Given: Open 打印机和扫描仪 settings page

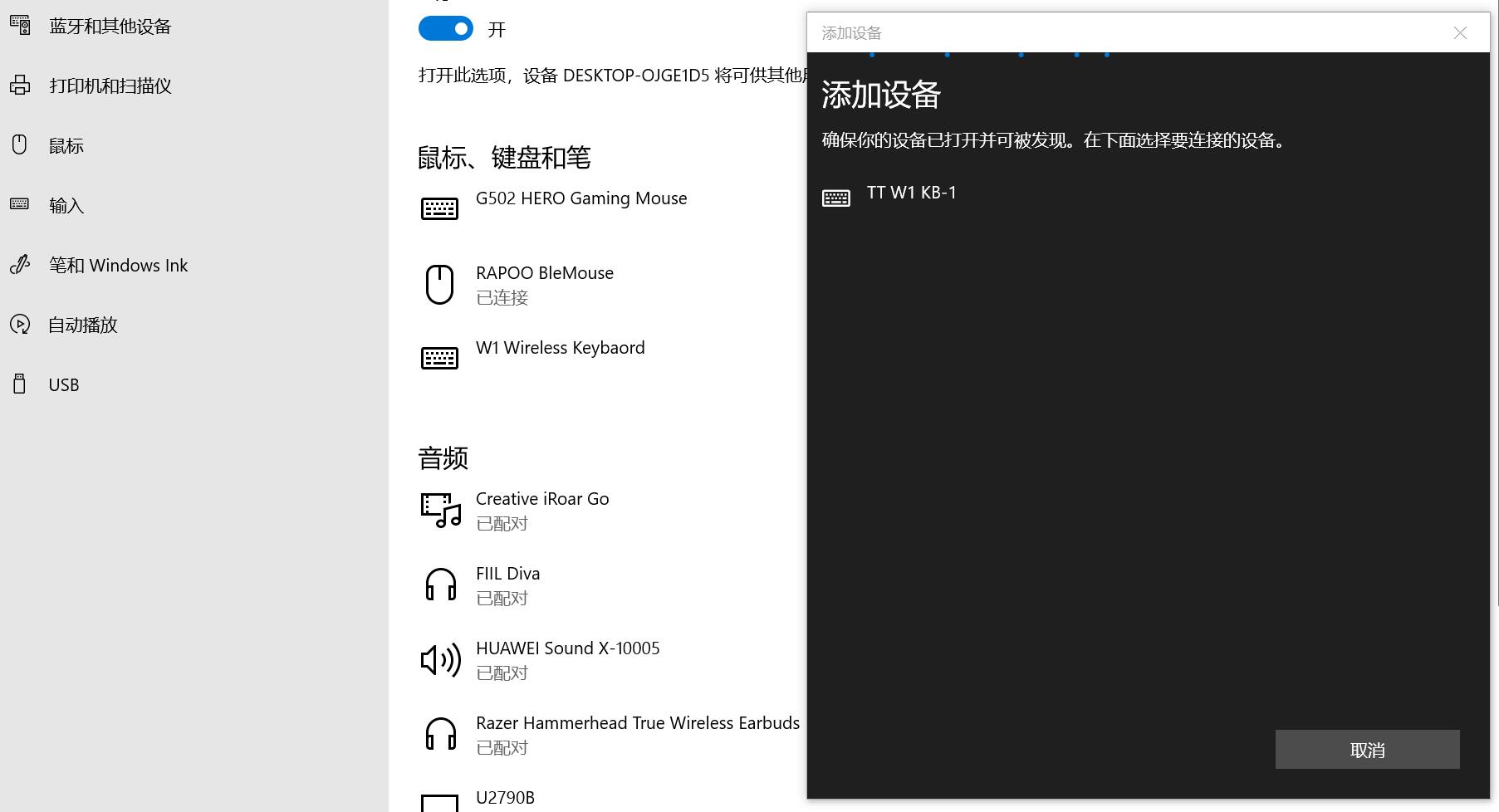Looking at the screenshot, I should coord(110,86).
